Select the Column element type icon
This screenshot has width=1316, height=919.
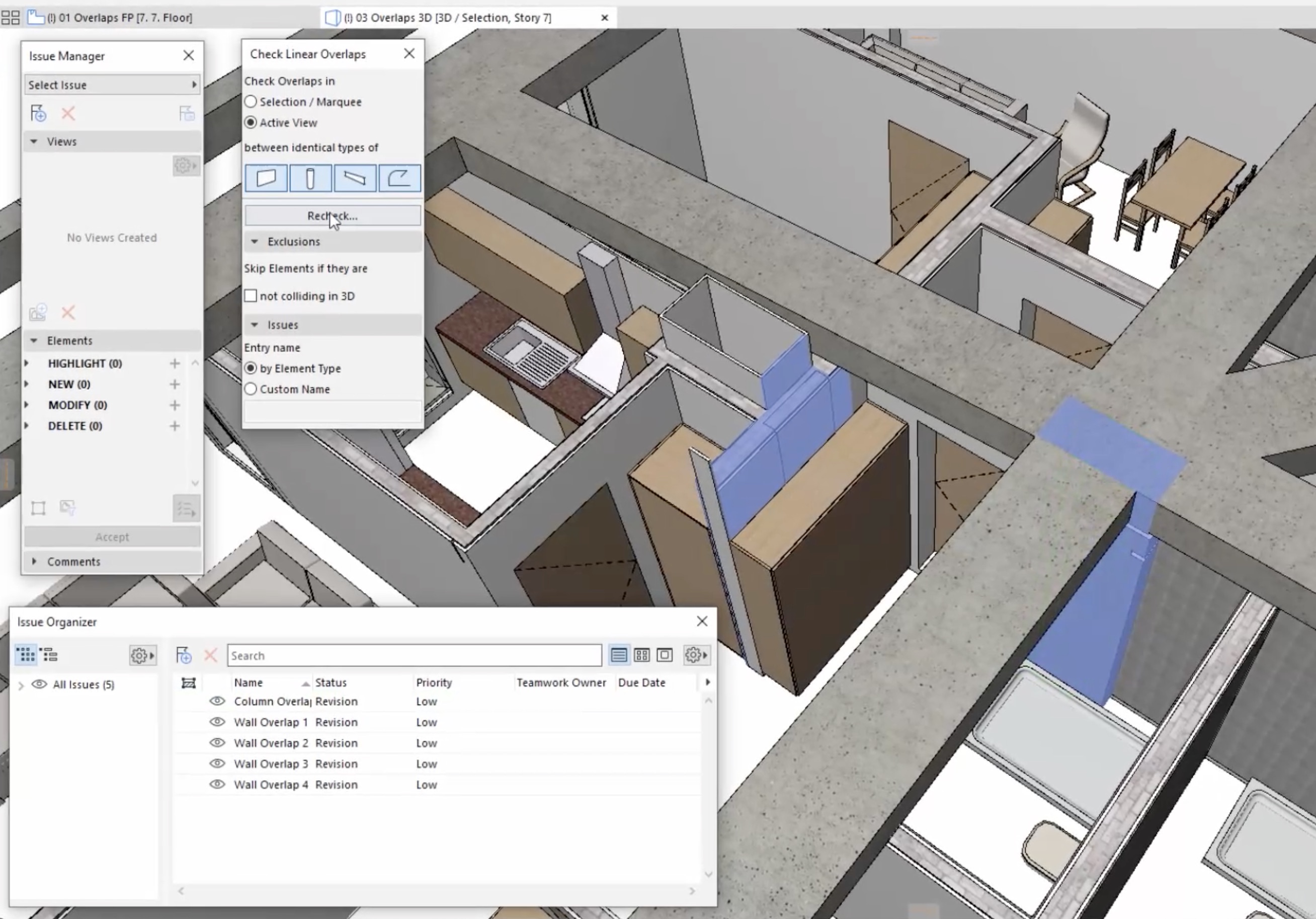tap(311, 178)
